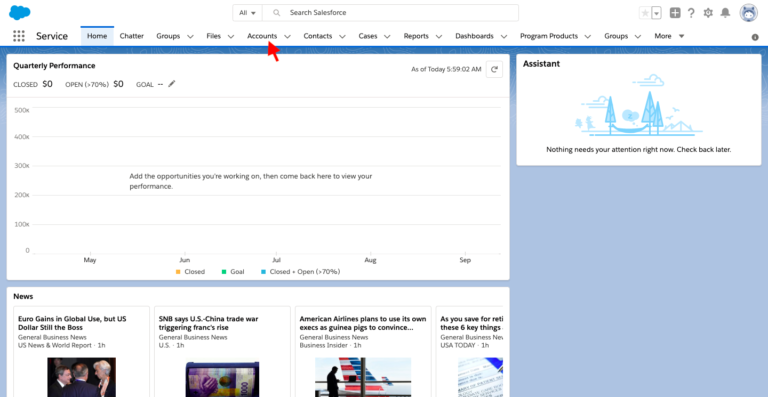Open the Notifications bell icon
768x397 pixels.
point(725,13)
